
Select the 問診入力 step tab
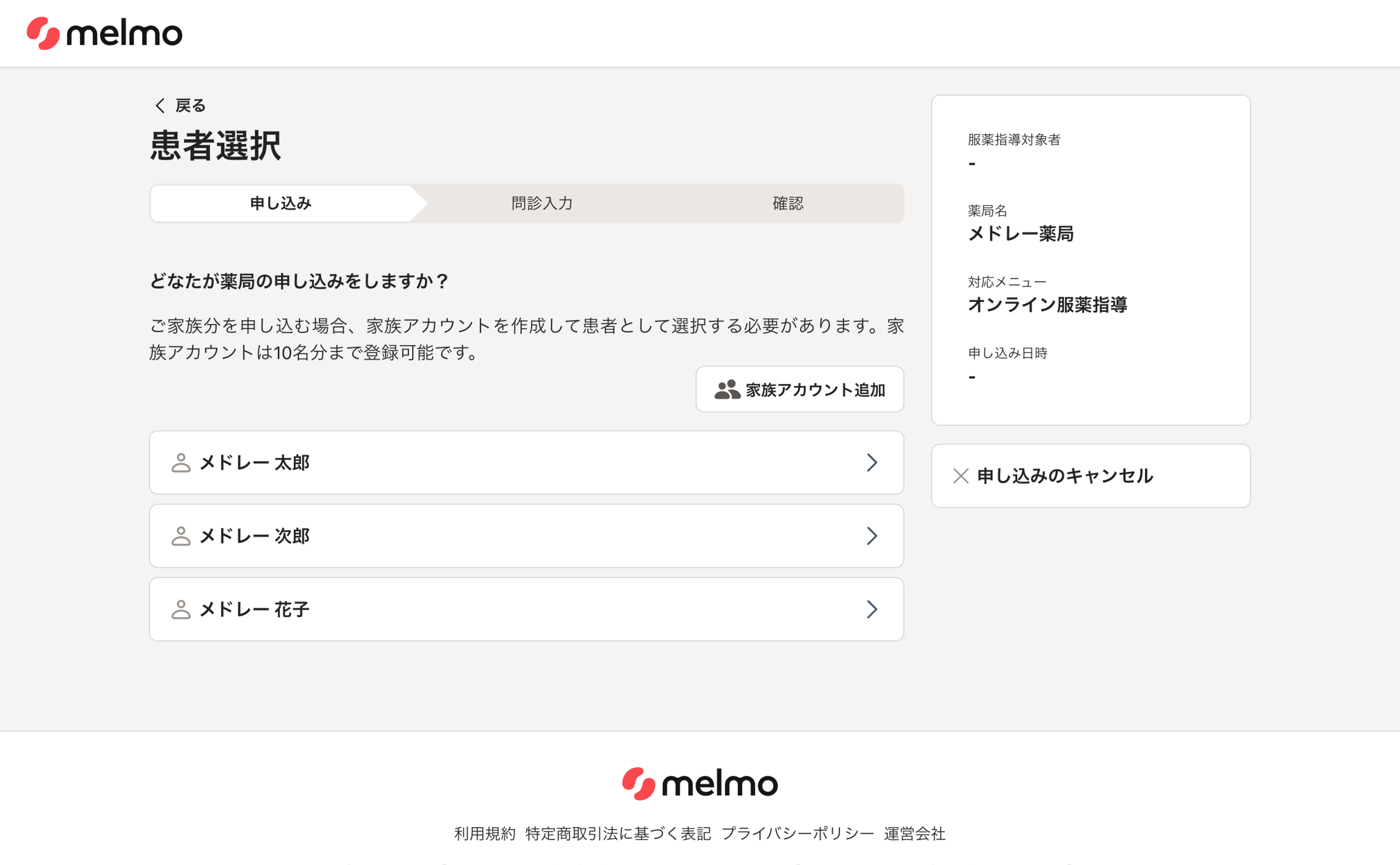[x=541, y=204]
